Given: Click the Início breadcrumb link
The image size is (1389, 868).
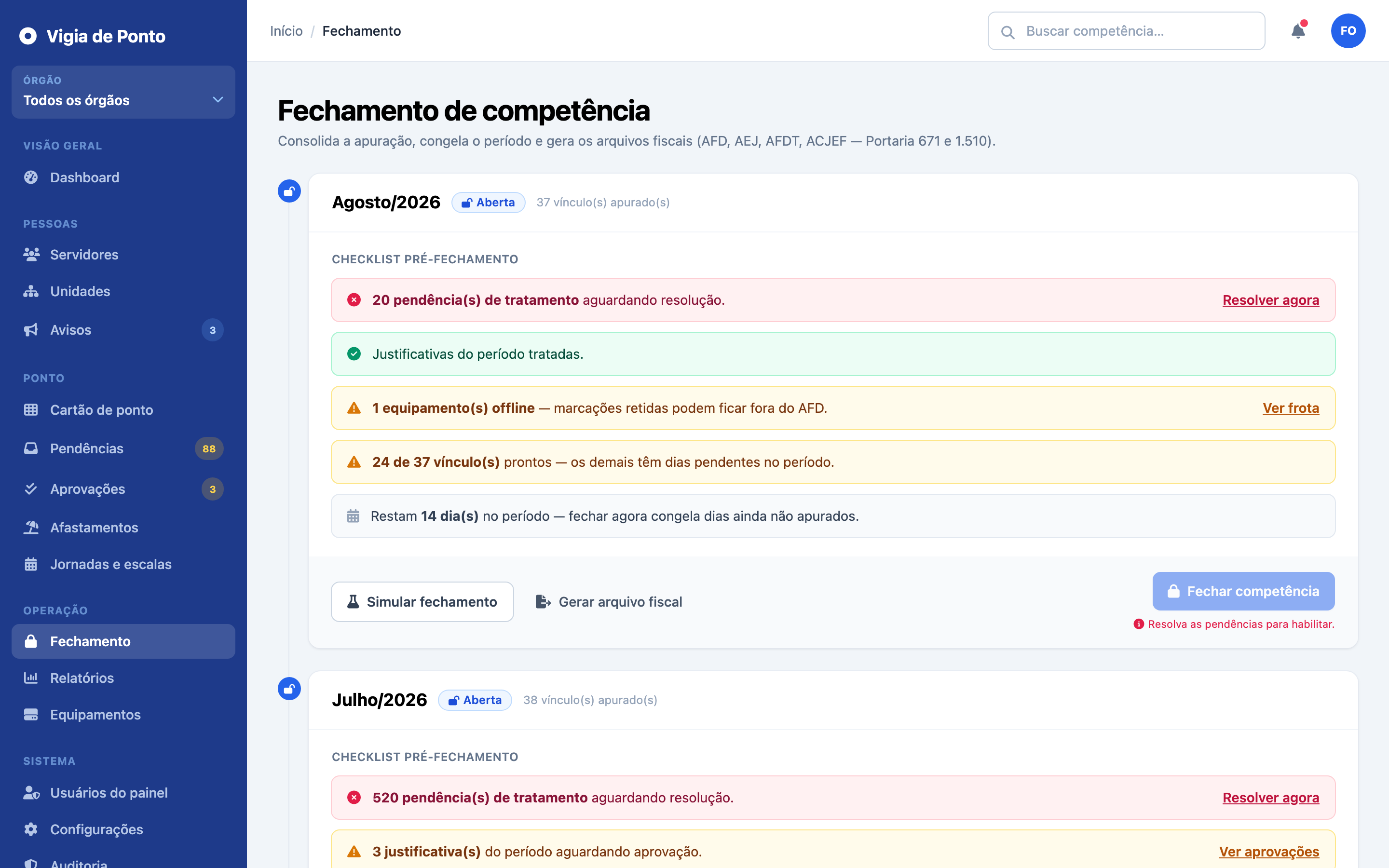Looking at the screenshot, I should tap(286, 31).
